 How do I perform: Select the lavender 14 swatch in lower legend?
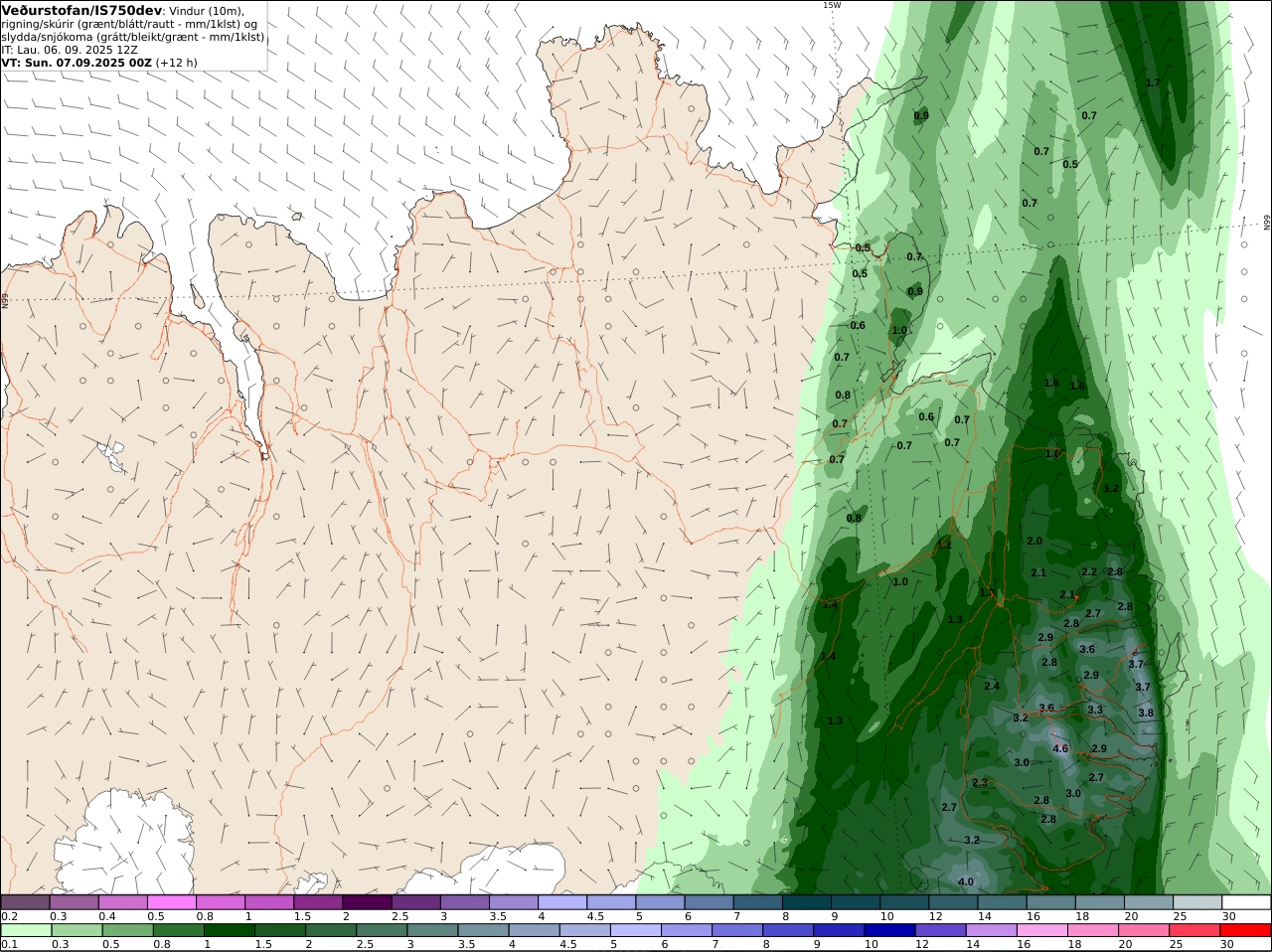pos(990,930)
